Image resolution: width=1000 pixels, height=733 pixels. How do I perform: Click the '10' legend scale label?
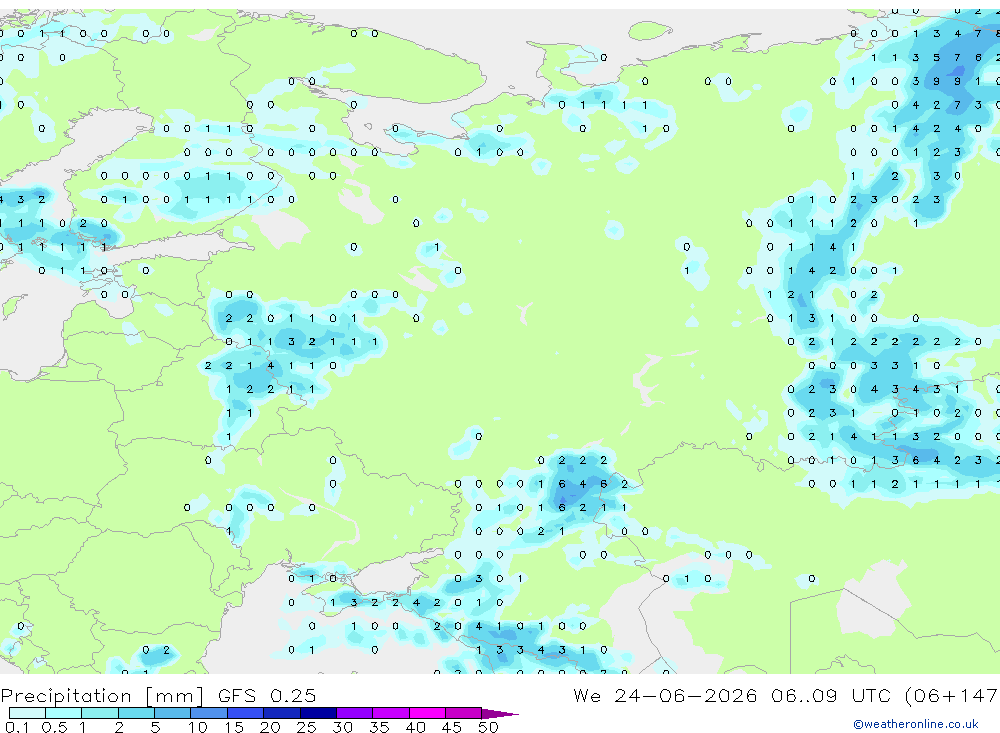tap(197, 727)
